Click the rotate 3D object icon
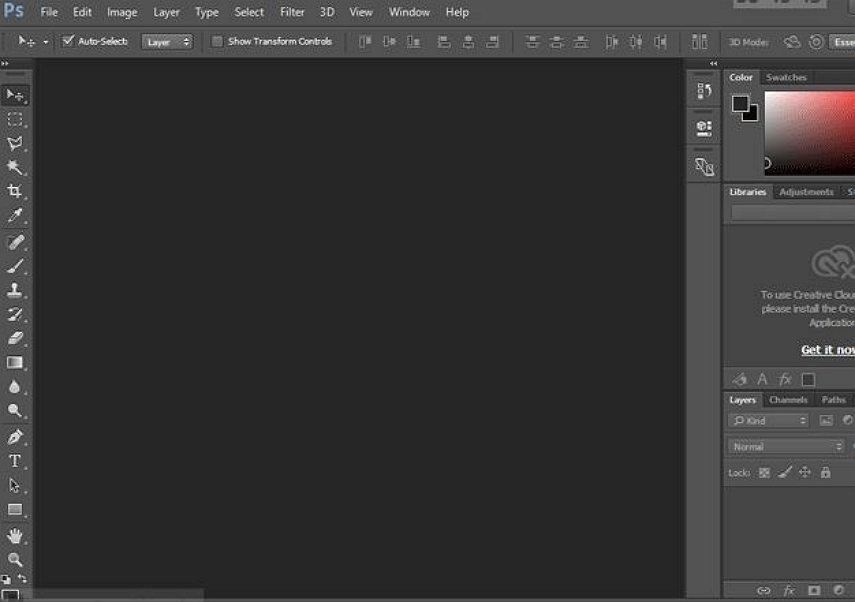This screenshot has height=602, width=855. click(792, 42)
